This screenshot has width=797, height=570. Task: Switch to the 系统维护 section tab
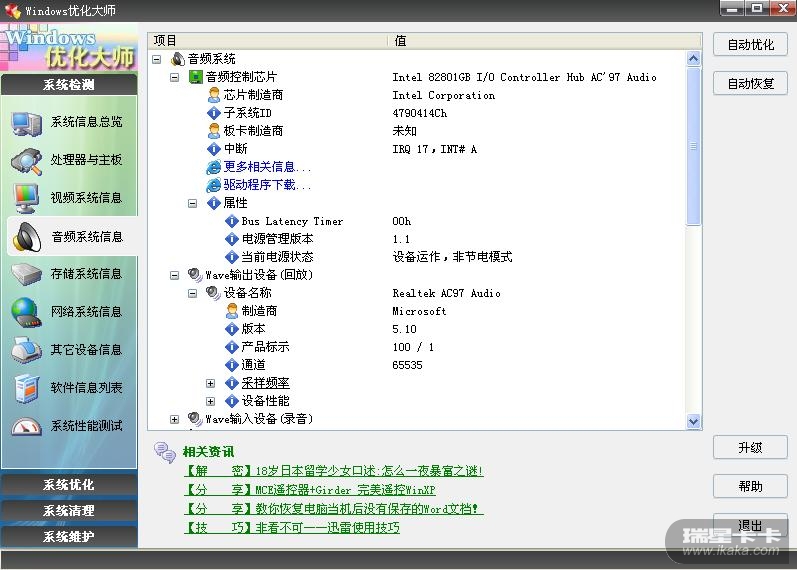tap(69, 536)
